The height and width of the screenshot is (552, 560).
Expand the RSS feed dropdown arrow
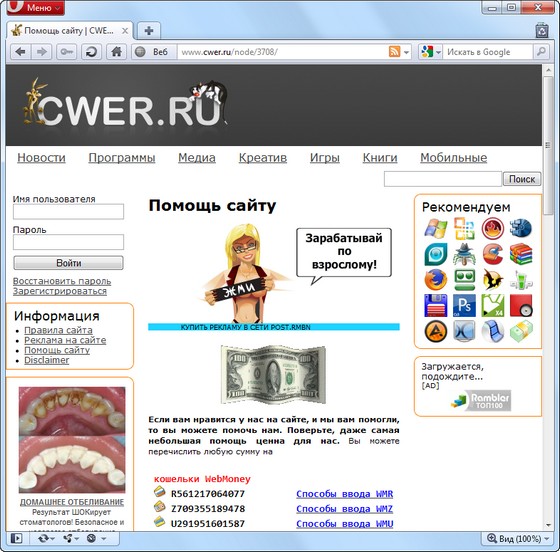[x=406, y=52]
